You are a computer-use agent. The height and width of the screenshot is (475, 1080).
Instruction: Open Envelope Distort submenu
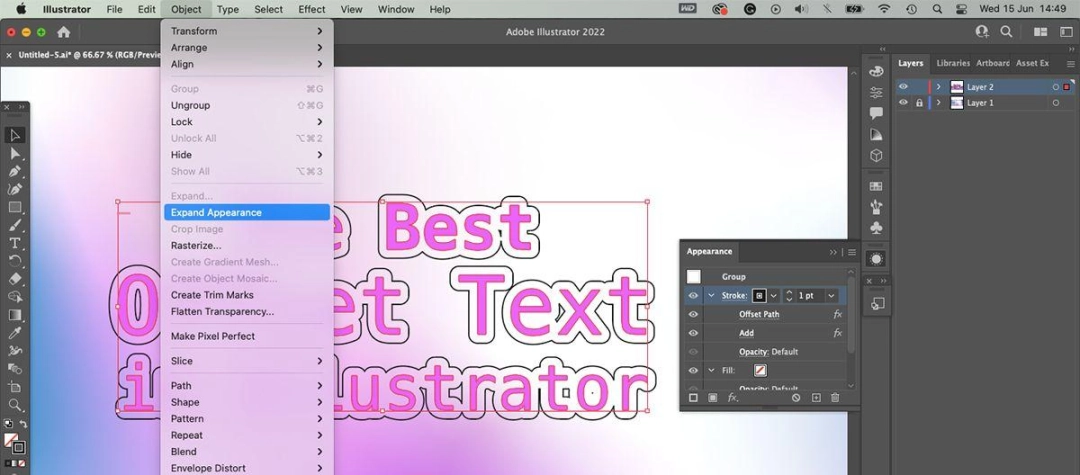click(247, 468)
